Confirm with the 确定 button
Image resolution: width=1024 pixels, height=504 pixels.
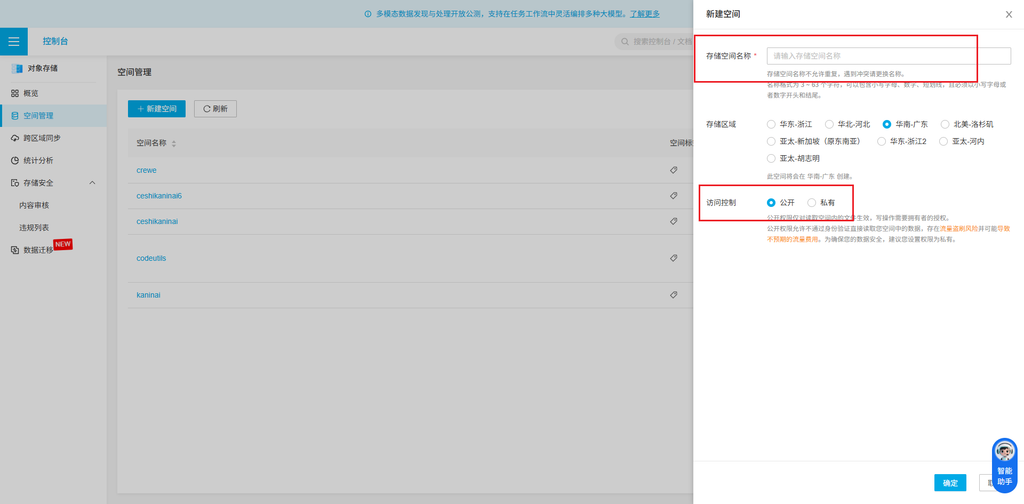pos(950,483)
